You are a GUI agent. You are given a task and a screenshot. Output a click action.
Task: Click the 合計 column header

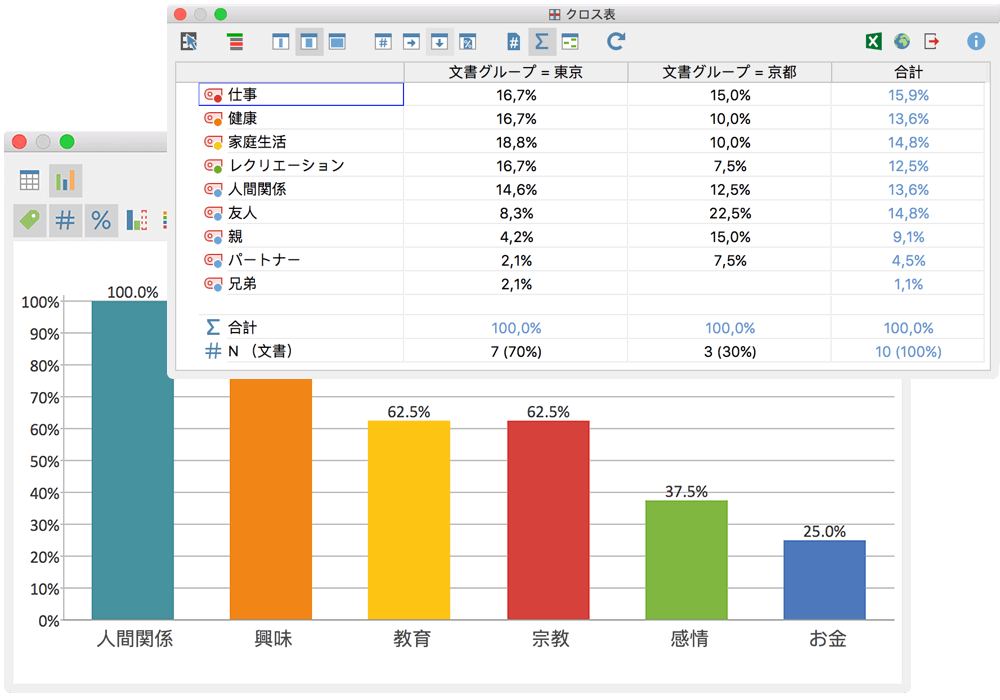907,72
